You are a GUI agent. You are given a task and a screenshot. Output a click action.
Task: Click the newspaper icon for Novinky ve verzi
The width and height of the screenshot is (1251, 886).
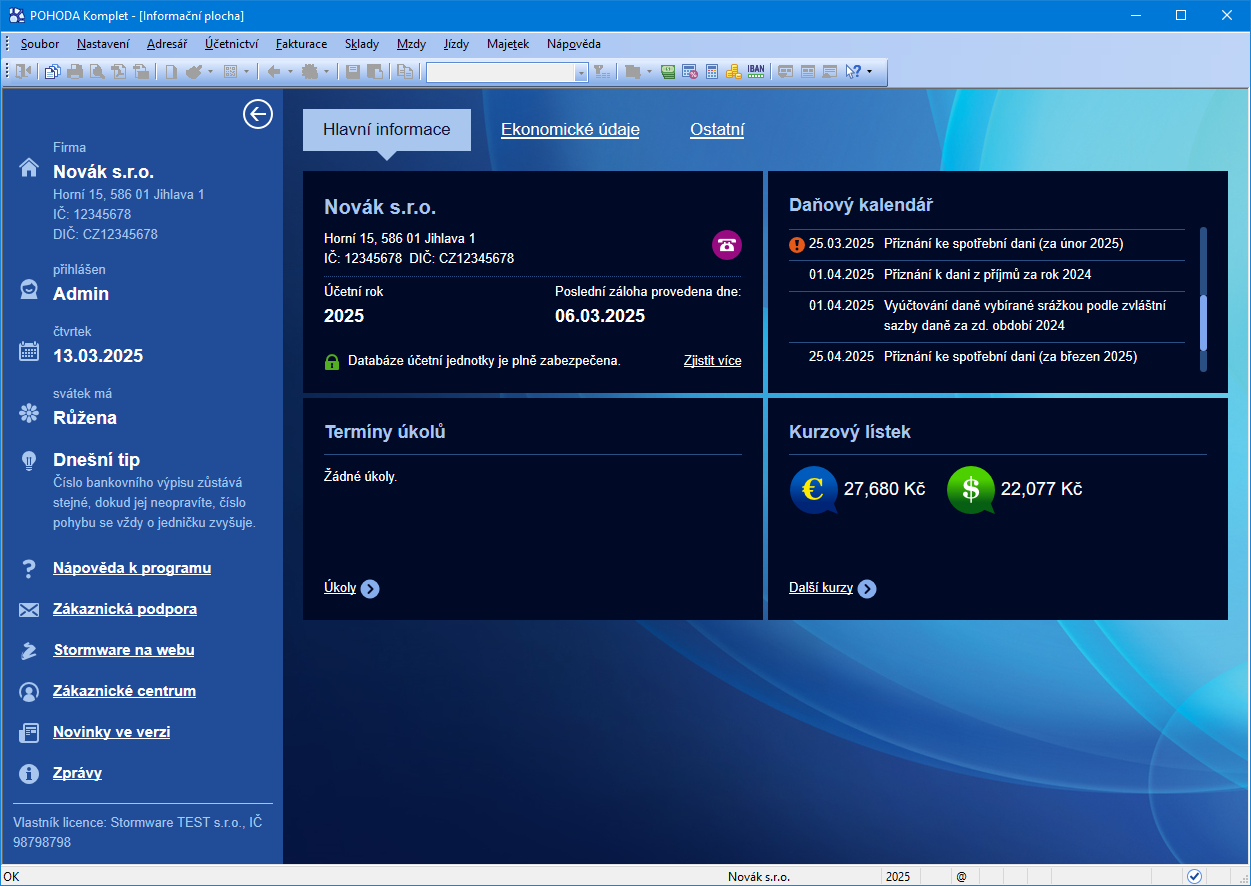pyautogui.click(x=29, y=733)
